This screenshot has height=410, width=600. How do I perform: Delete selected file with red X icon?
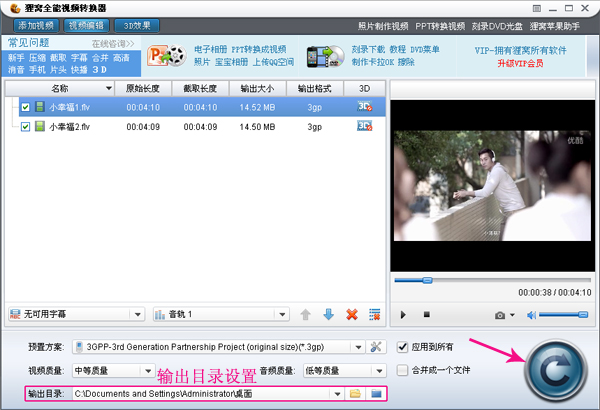pos(352,314)
